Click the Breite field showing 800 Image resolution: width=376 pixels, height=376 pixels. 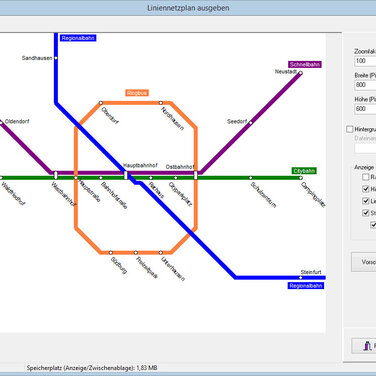pos(365,85)
